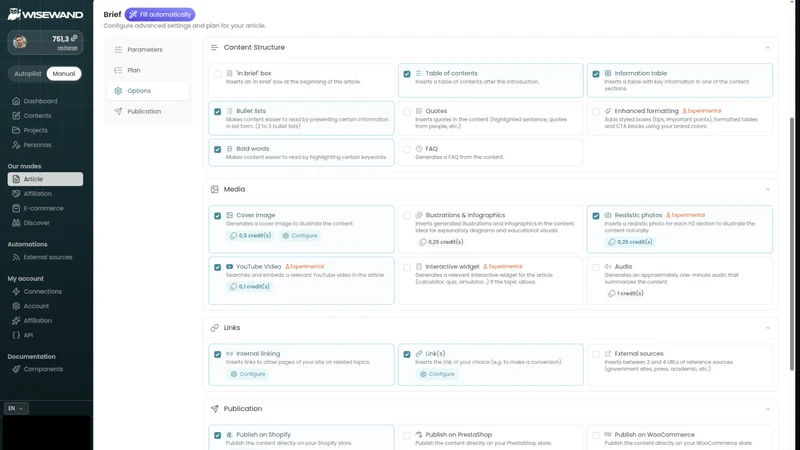Open the Plan tab
The height and width of the screenshot is (450, 800).
click(x=148, y=70)
